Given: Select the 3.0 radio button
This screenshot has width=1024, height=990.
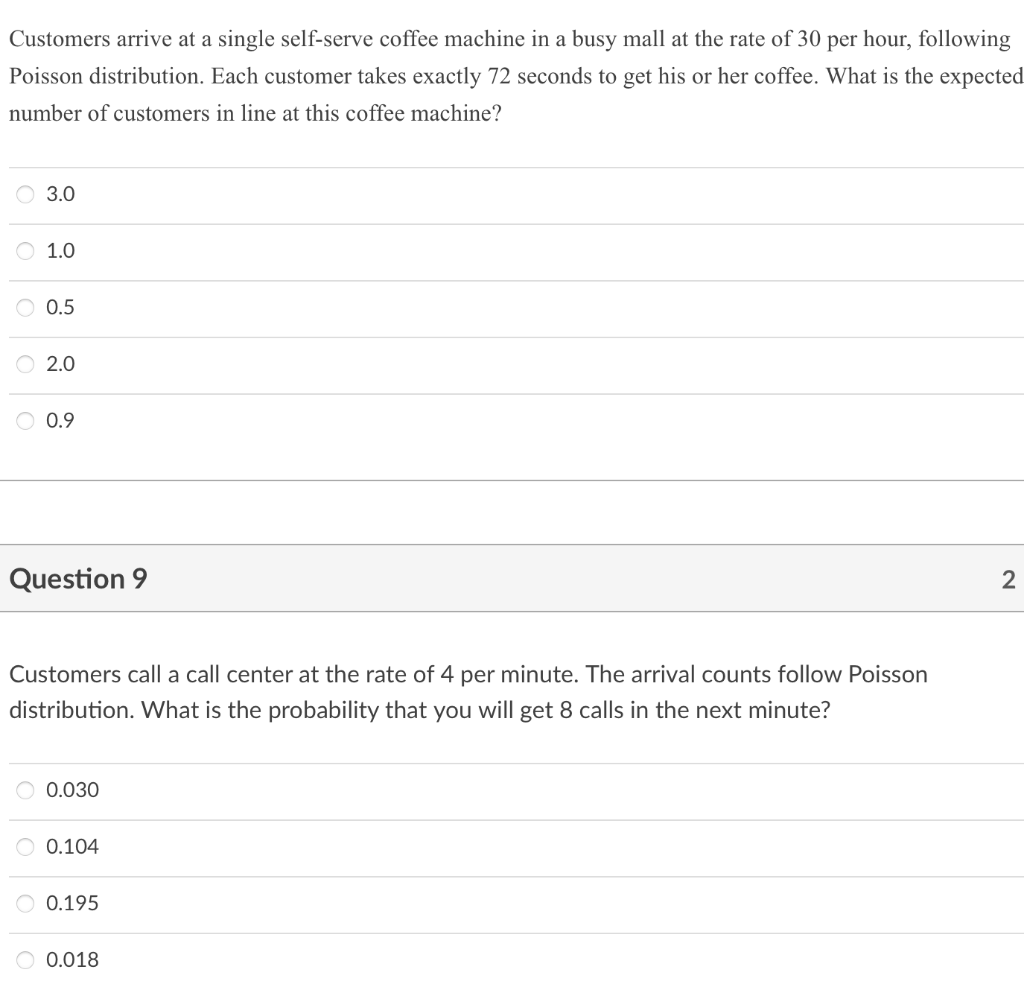Looking at the screenshot, I should (x=25, y=195).
